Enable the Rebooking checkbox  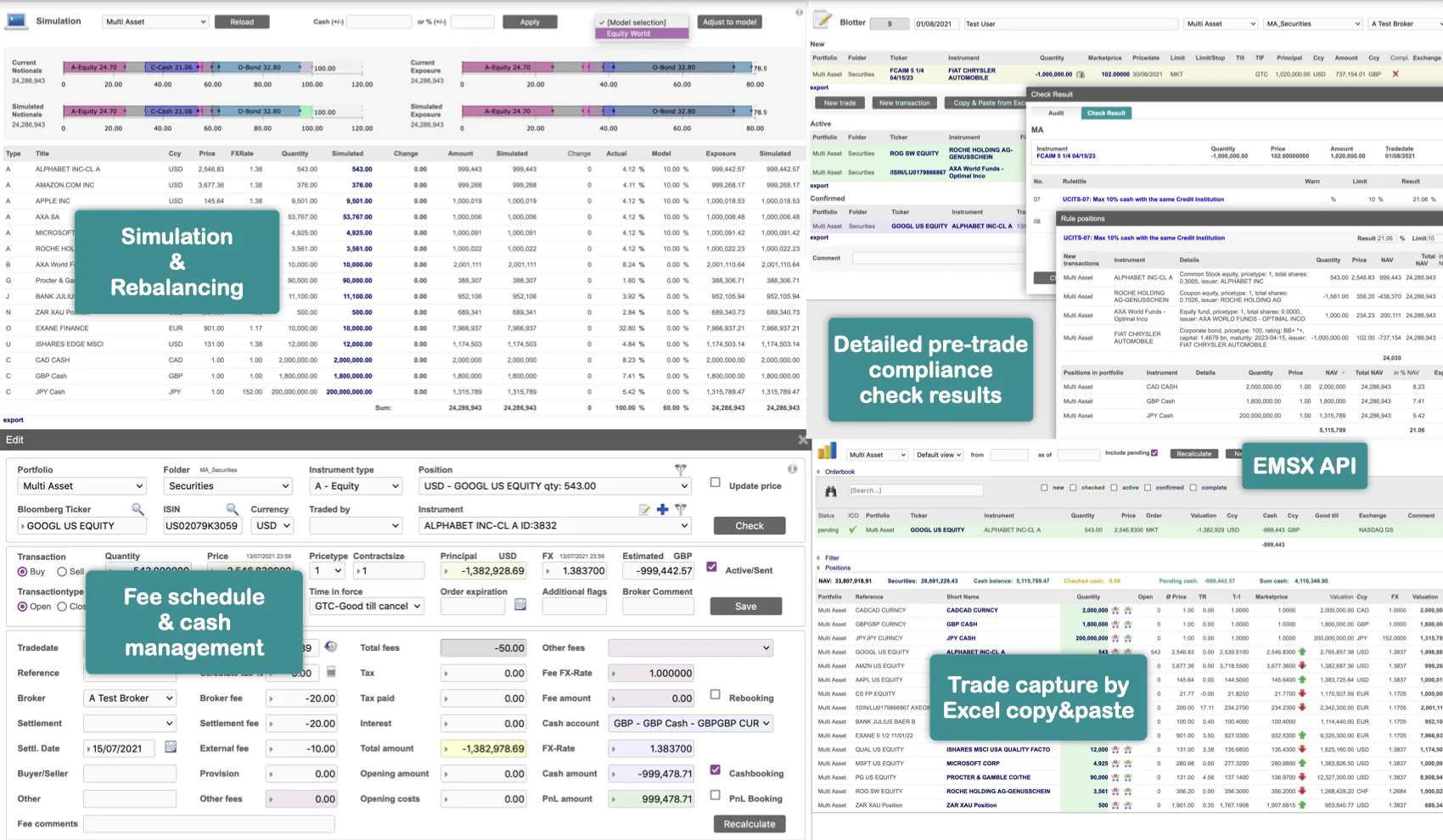click(x=716, y=694)
